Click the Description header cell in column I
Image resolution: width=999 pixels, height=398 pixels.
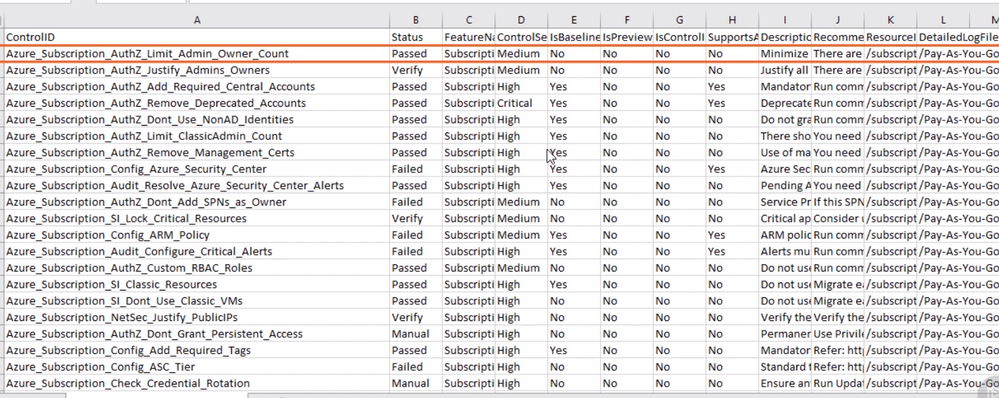tap(785, 38)
